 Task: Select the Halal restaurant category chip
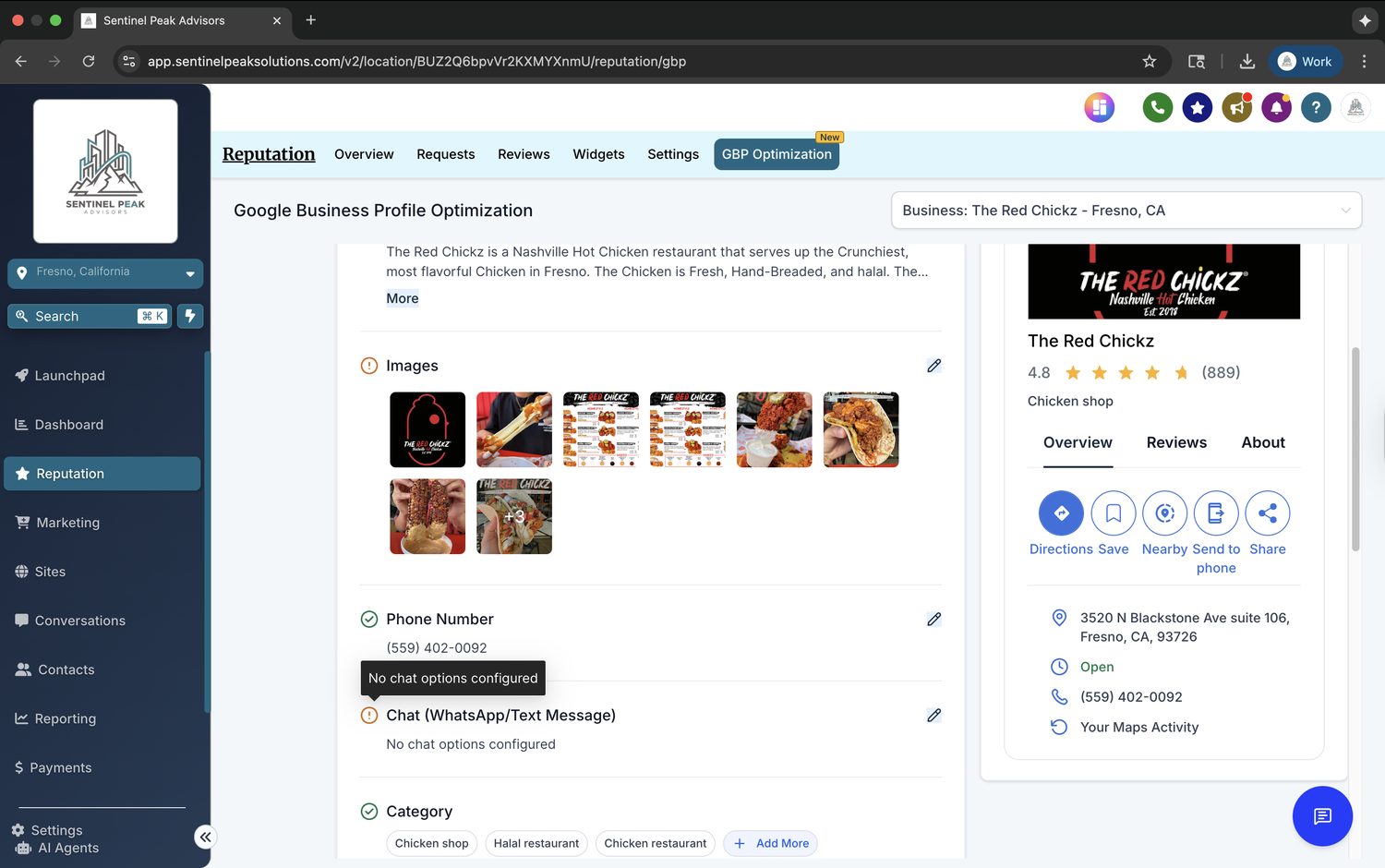536,843
